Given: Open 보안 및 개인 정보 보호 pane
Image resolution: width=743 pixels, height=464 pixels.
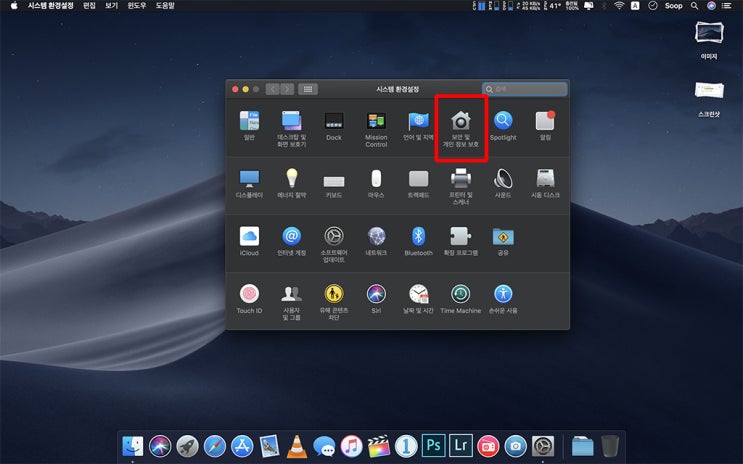Looking at the screenshot, I should (461, 128).
